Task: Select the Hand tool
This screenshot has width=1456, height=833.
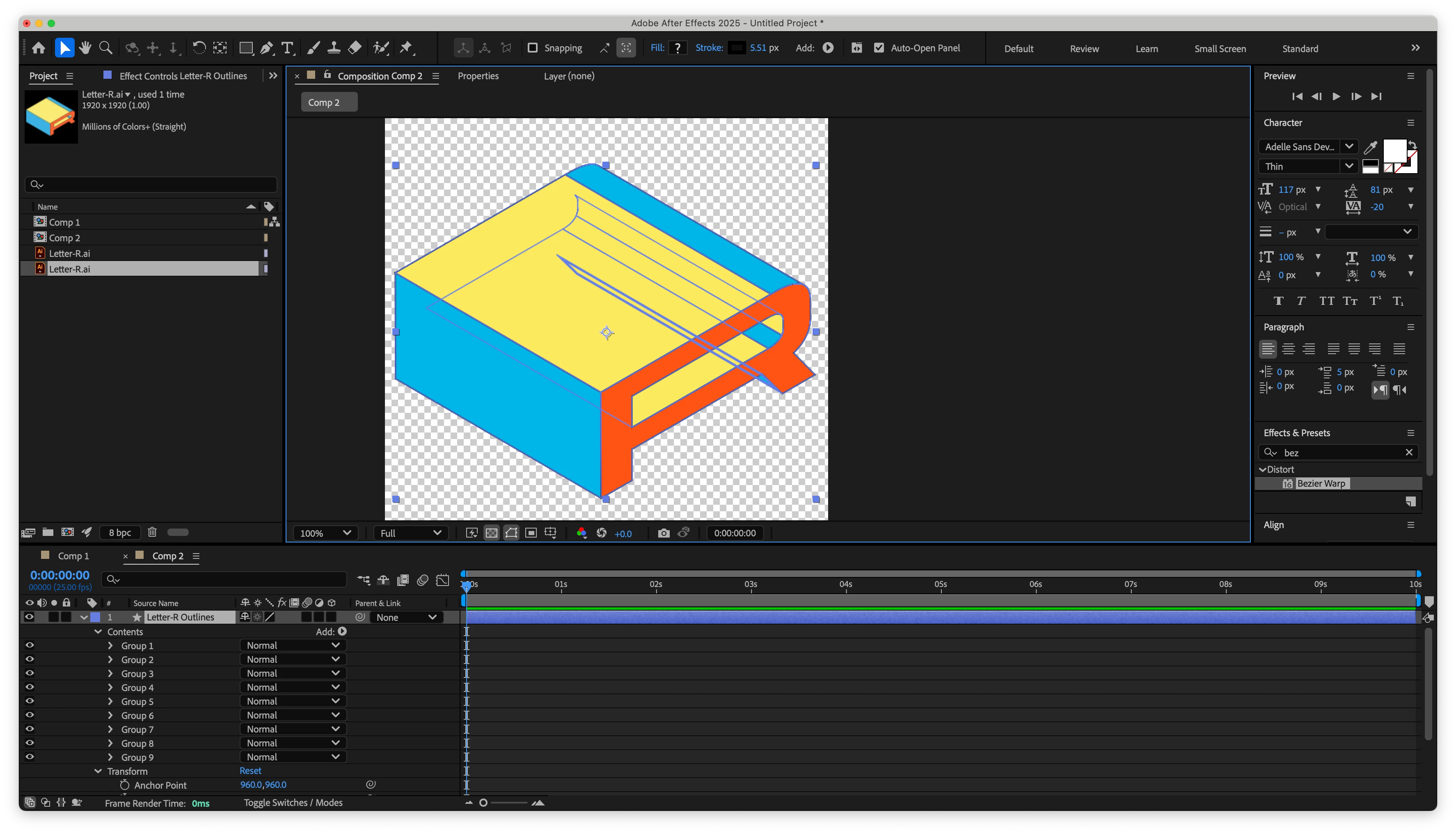Action: point(85,48)
